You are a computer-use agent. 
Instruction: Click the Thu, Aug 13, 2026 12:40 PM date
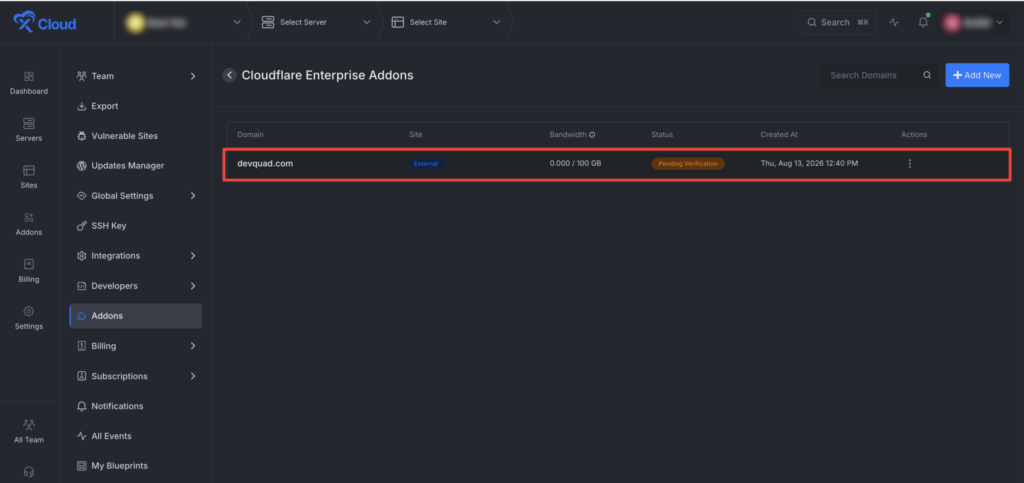pos(809,164)
